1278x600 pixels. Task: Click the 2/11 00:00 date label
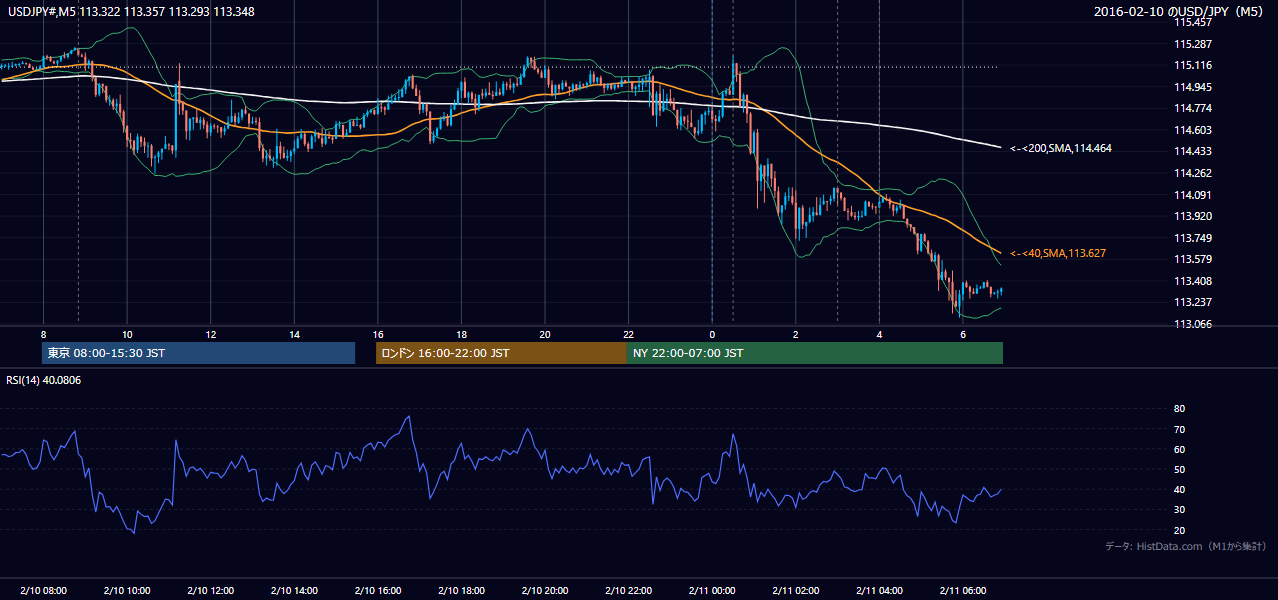click(x=712, y=591)
